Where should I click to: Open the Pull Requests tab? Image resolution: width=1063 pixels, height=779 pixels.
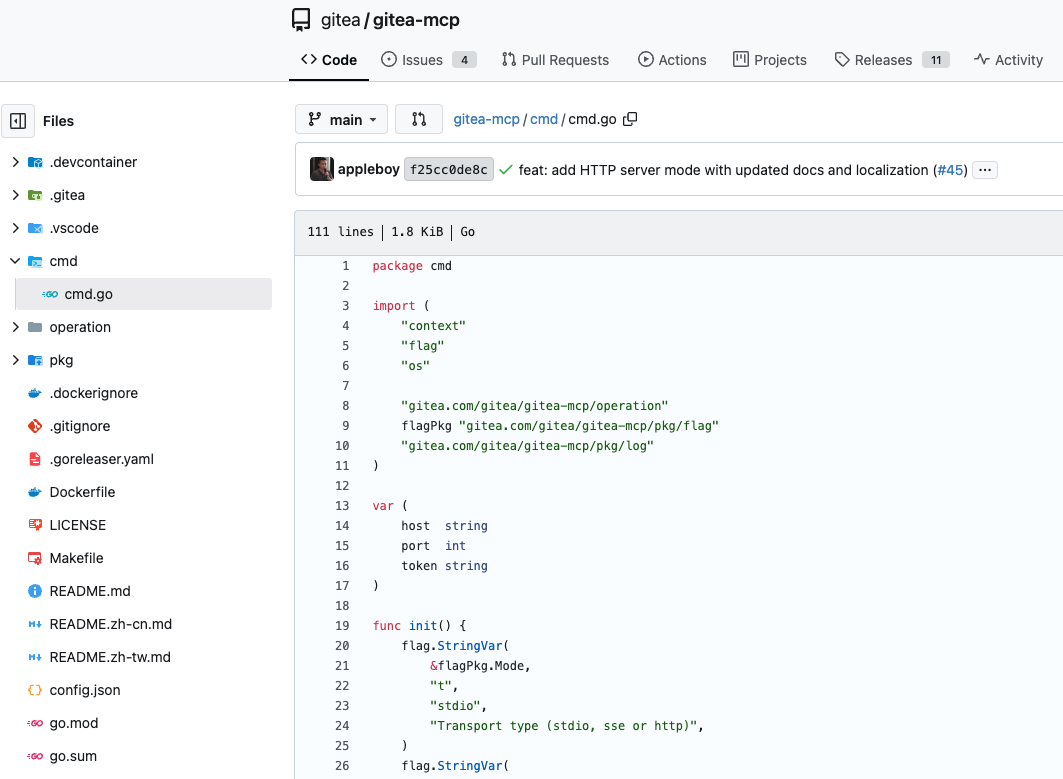(555, 60)
